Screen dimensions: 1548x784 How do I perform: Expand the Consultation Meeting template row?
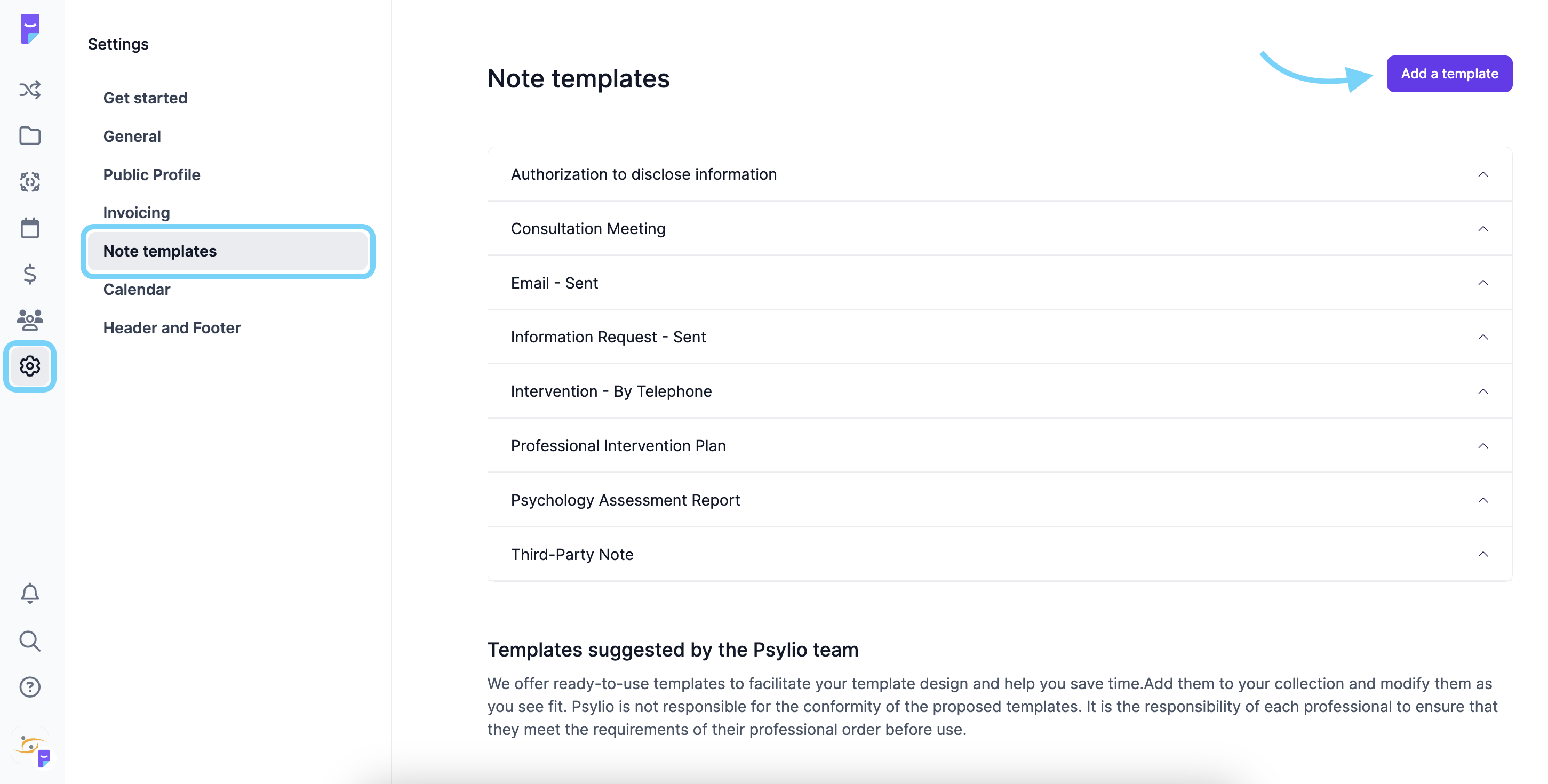pos(999,228)
